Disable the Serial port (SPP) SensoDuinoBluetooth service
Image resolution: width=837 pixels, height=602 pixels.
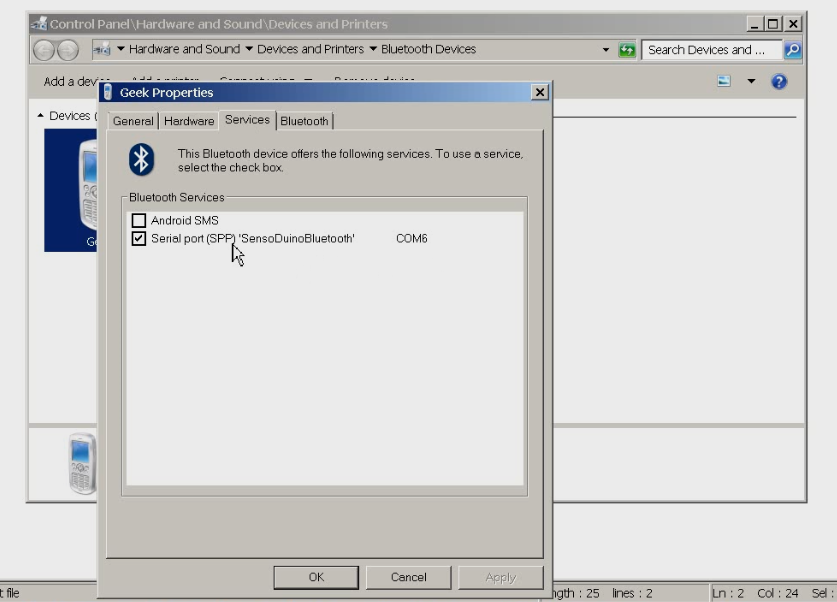137,237
